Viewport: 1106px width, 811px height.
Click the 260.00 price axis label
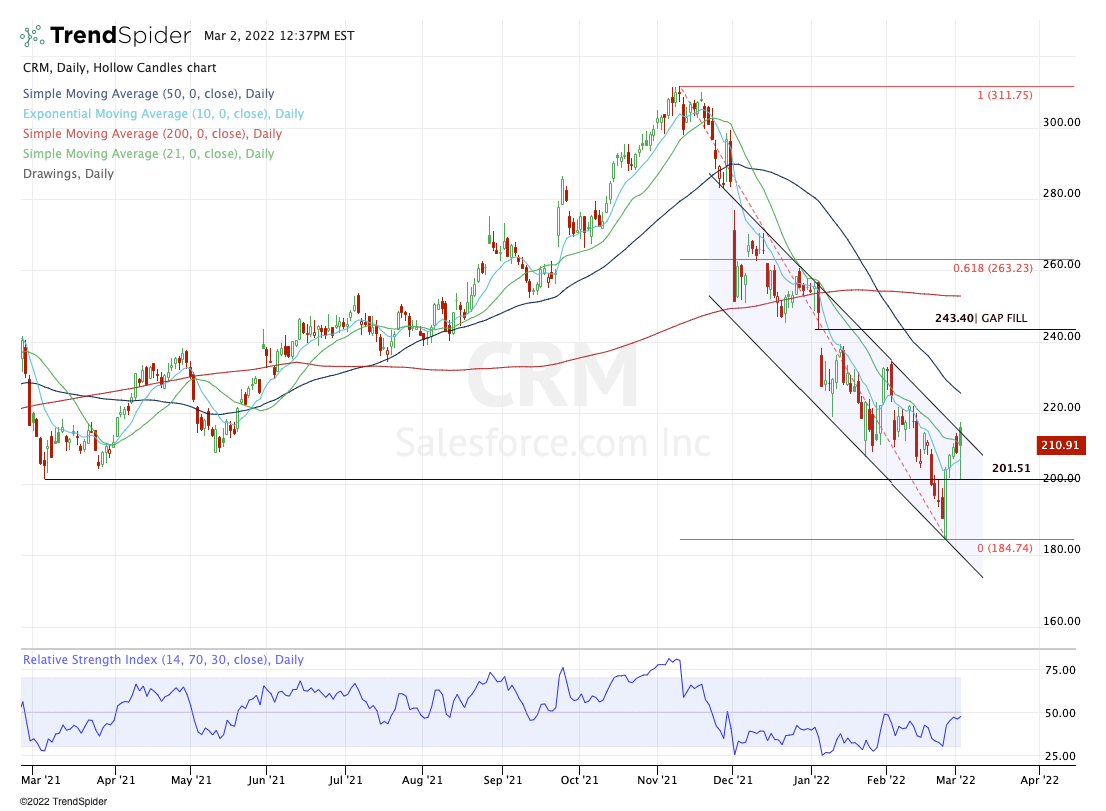(1062, 264)
